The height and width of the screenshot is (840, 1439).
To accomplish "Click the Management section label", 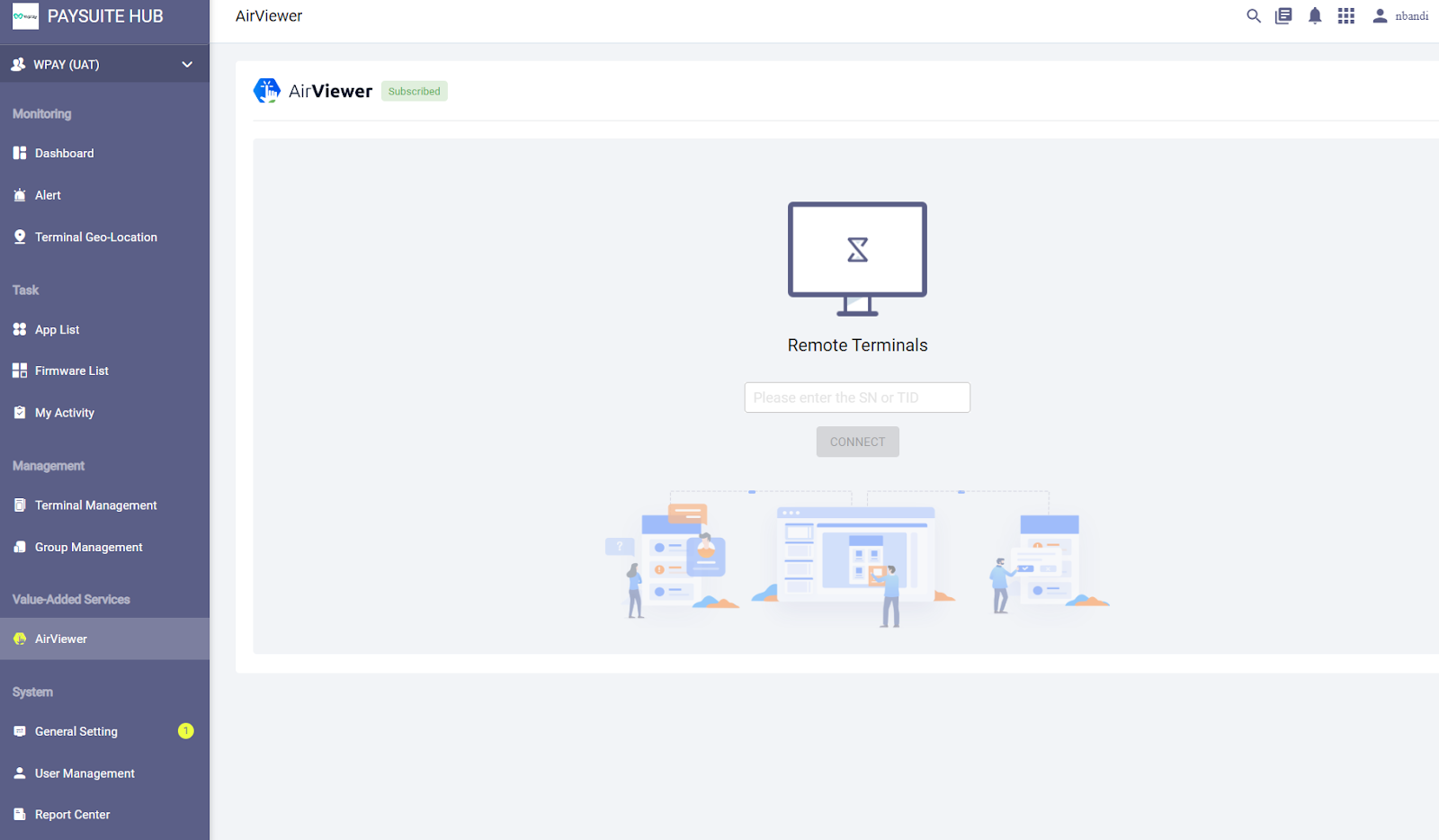I will point(49,466).
